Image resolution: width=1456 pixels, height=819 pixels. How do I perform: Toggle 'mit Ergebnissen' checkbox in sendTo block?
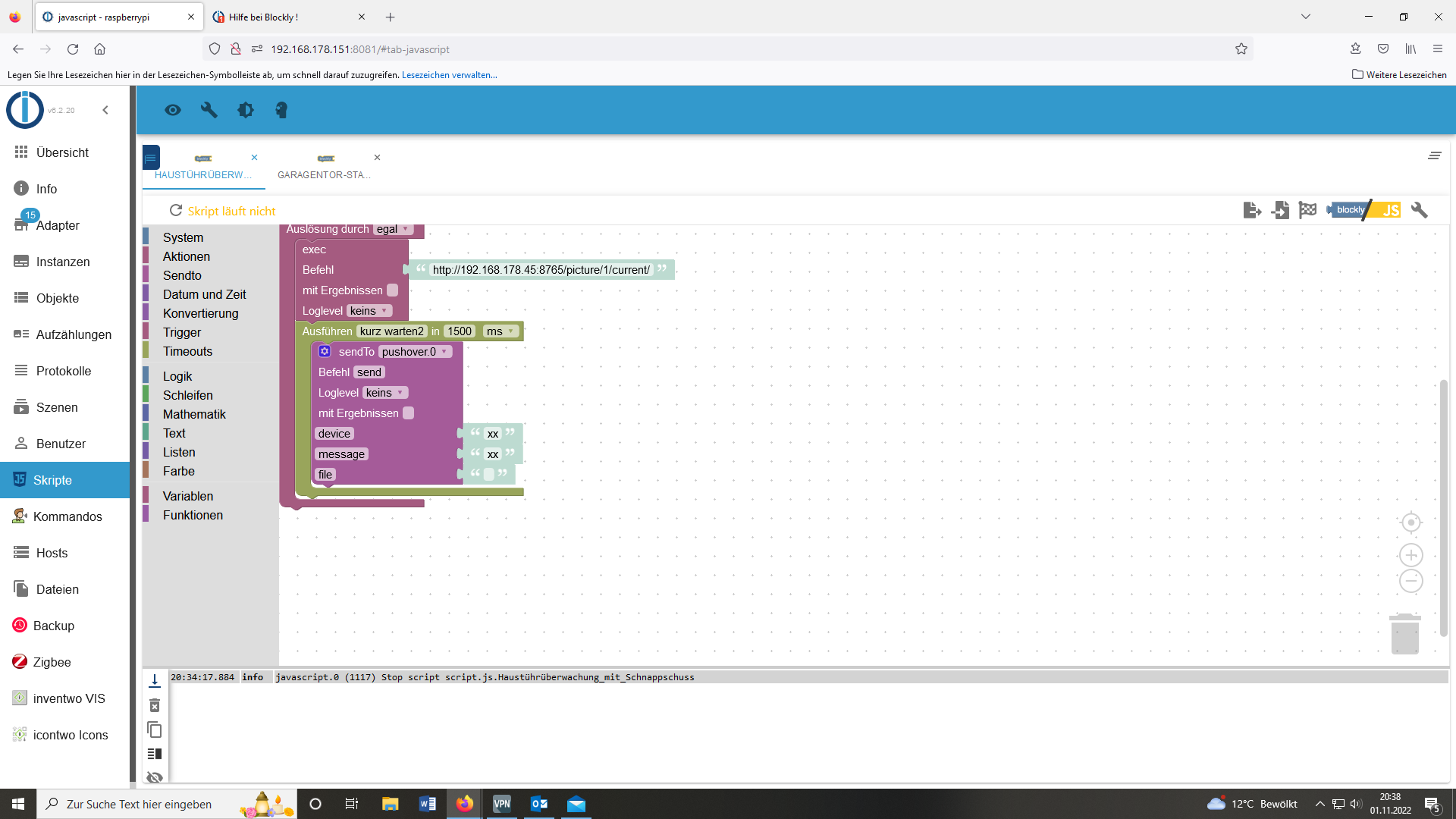coord(408,413)
